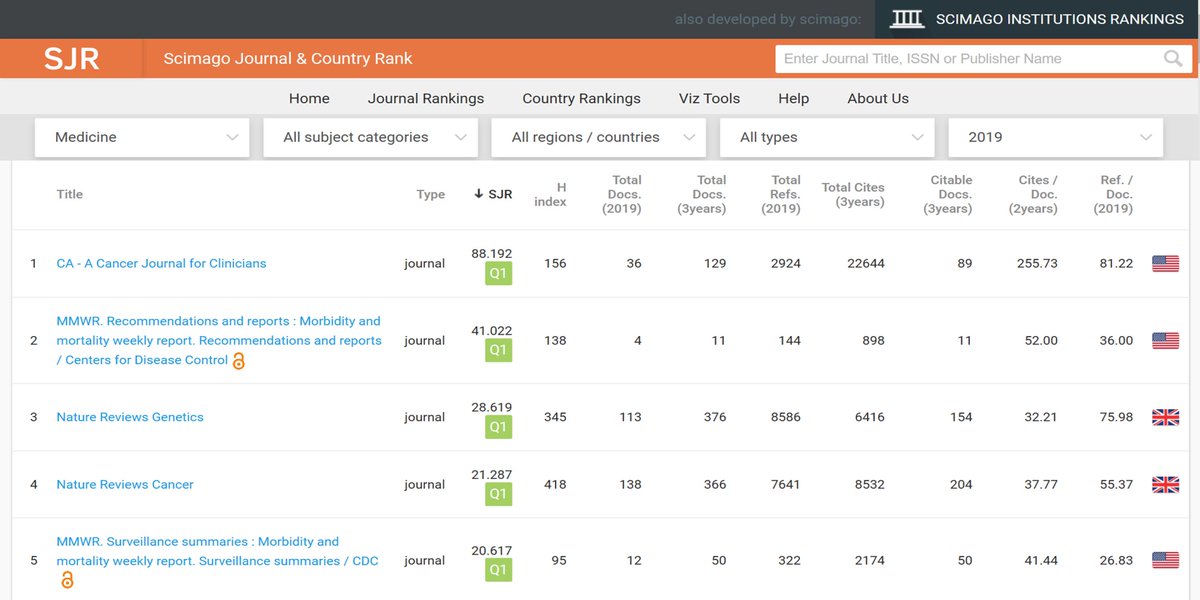Screen dimensions: 1200x600
Task: Open Nature Reviews Genetics link
Action: [130, 418]
